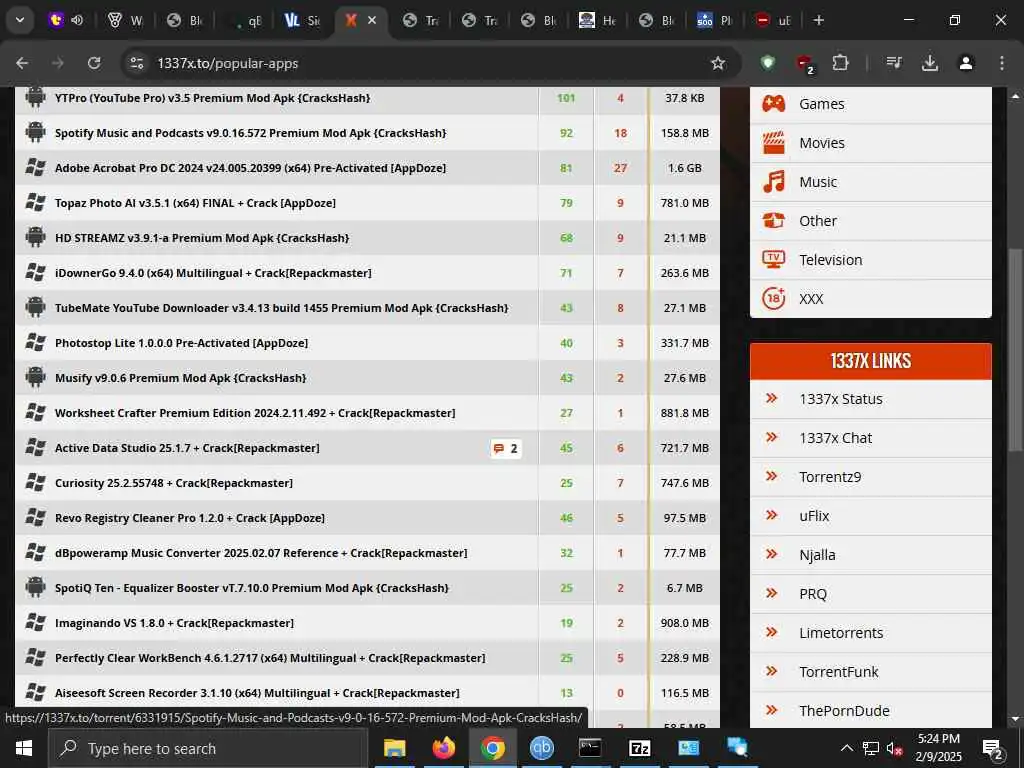Screen dimensions: 1024x768
Task: Open the Chrome profile icon
Action: pyautogui.click(x=966, y=63)
